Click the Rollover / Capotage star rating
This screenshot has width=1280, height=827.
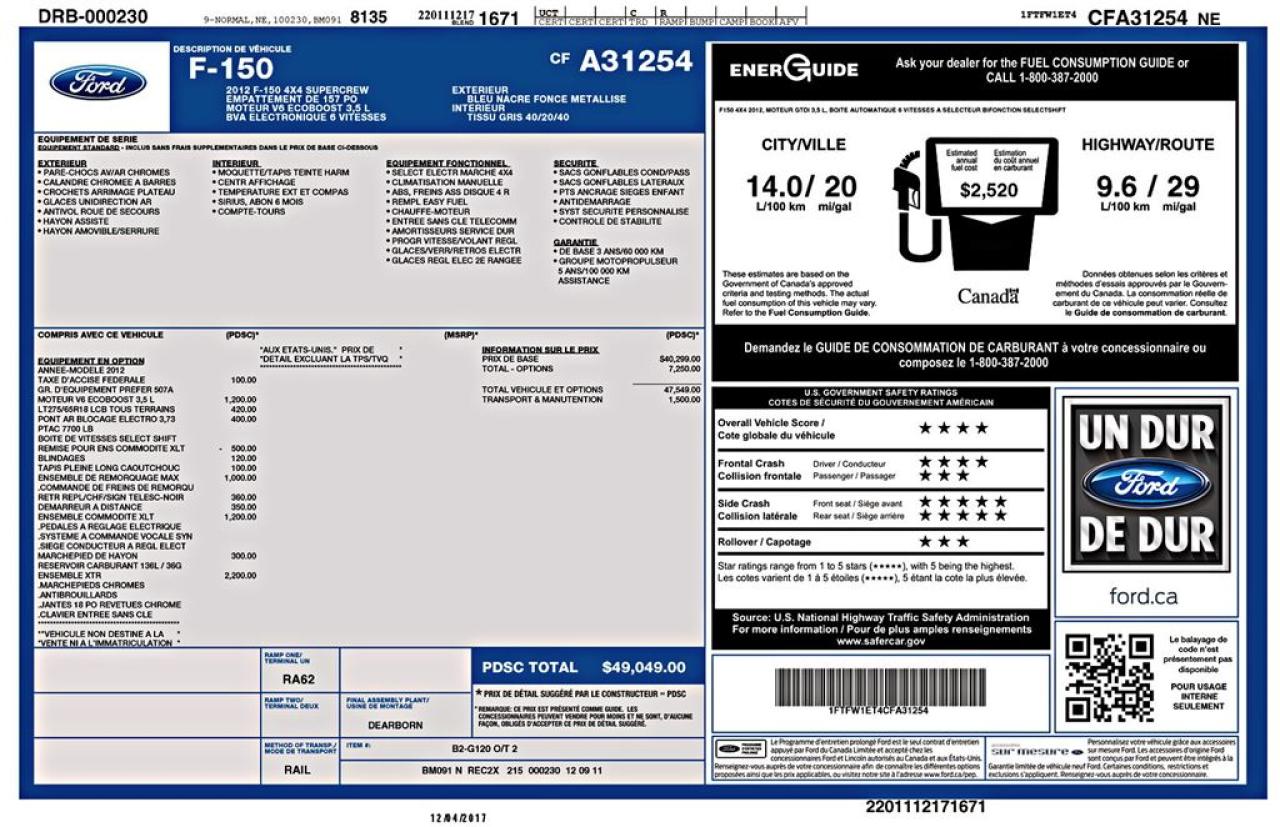(944, 541)
